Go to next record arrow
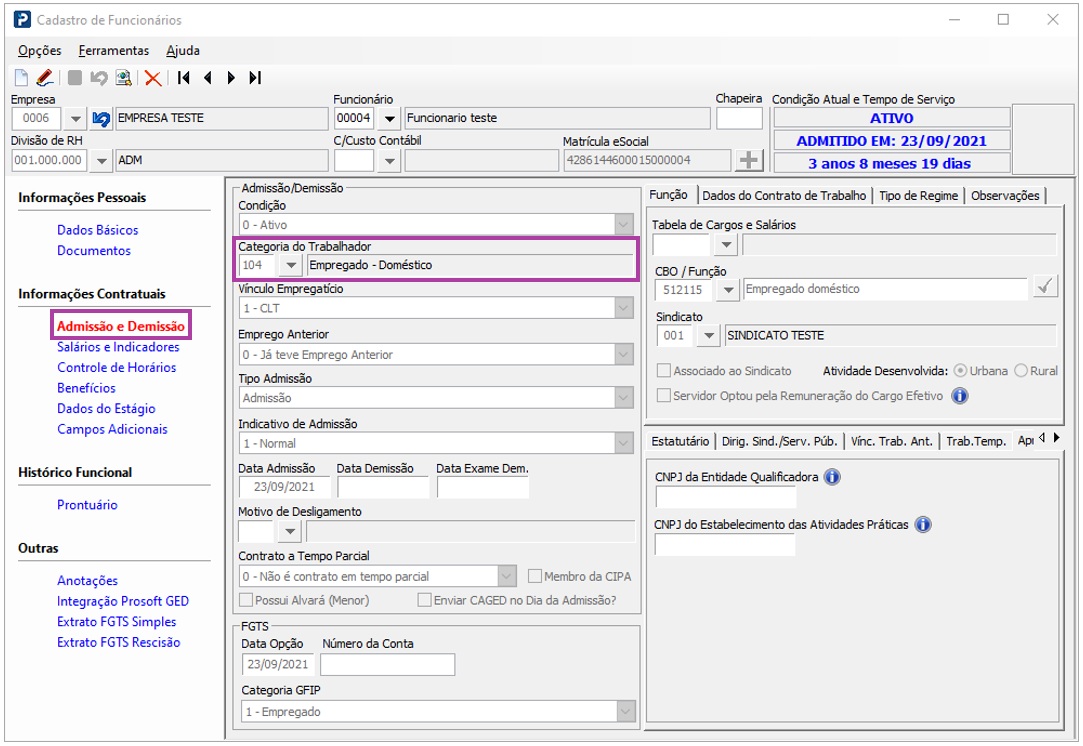 [x=231, y=78]
